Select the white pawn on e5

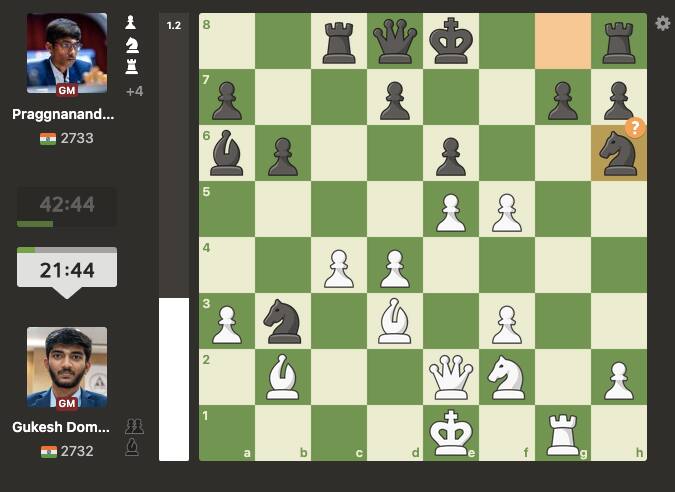[x=451, y=213]
